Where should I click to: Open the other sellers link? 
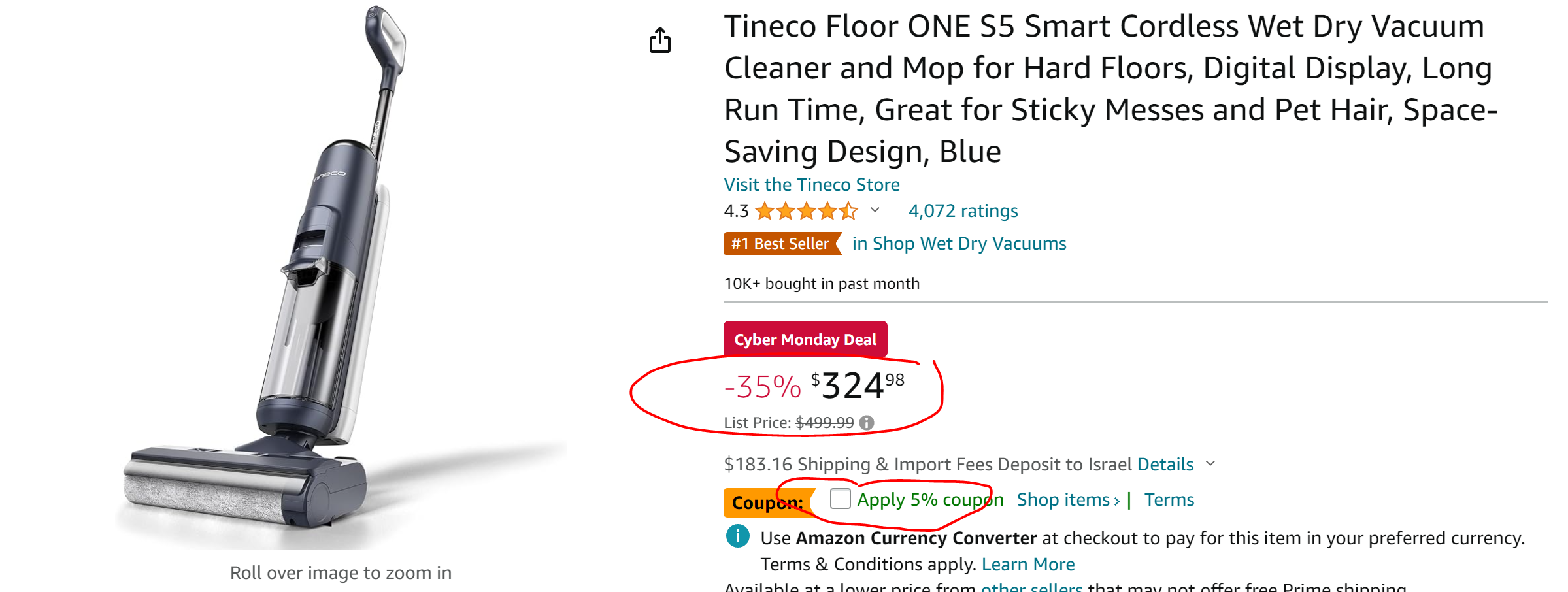tap(1031, 587)
